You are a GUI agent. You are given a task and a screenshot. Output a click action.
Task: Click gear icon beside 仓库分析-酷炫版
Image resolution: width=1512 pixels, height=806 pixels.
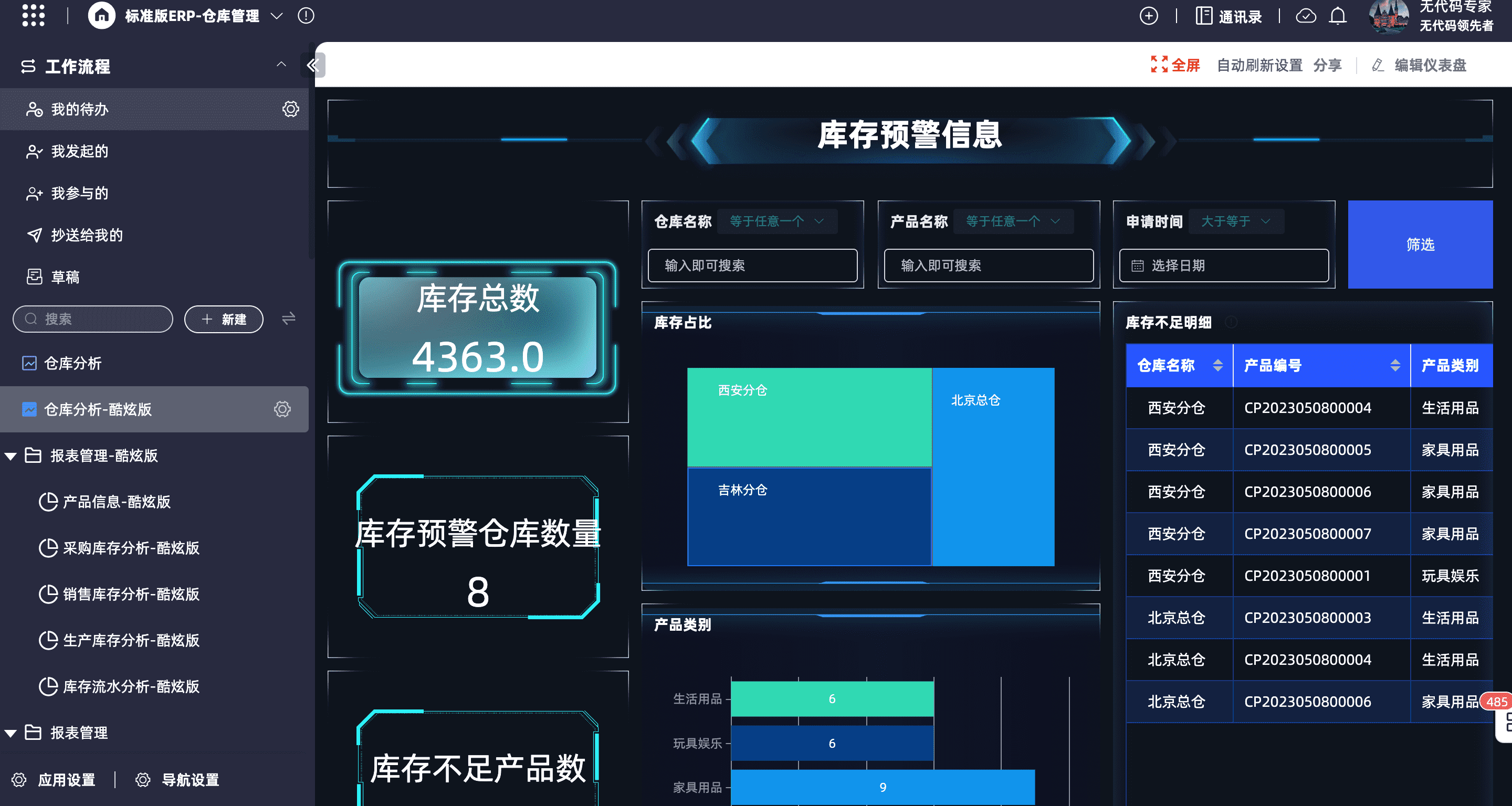(282, 409)
